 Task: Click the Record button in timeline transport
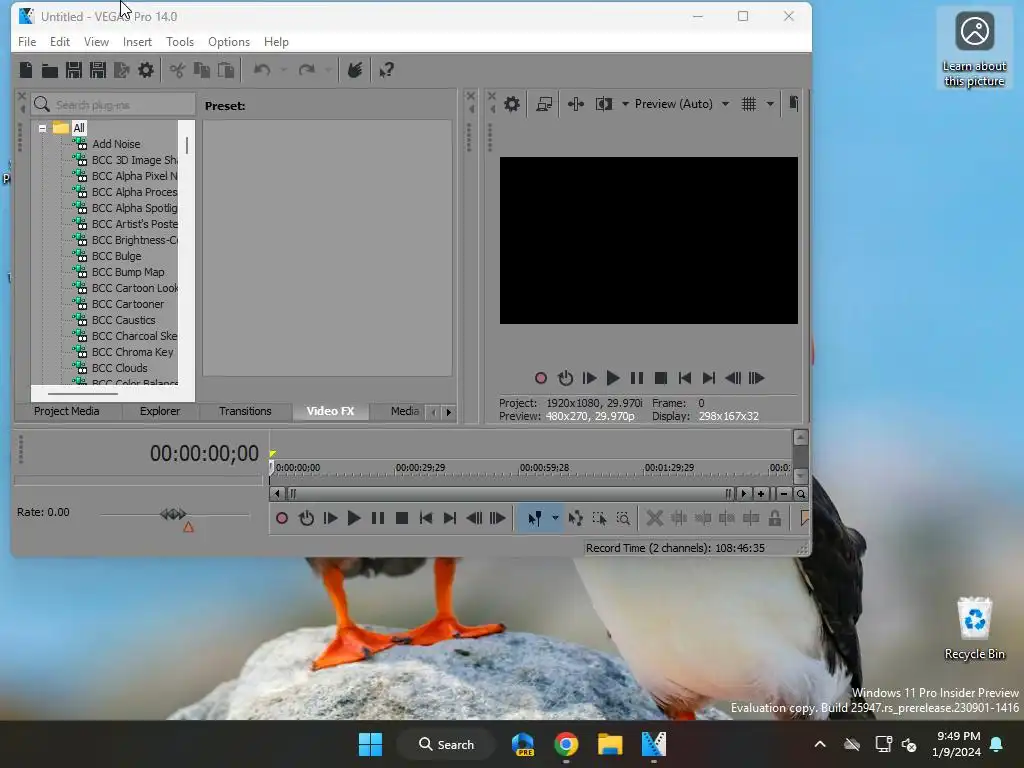point(282,519)
